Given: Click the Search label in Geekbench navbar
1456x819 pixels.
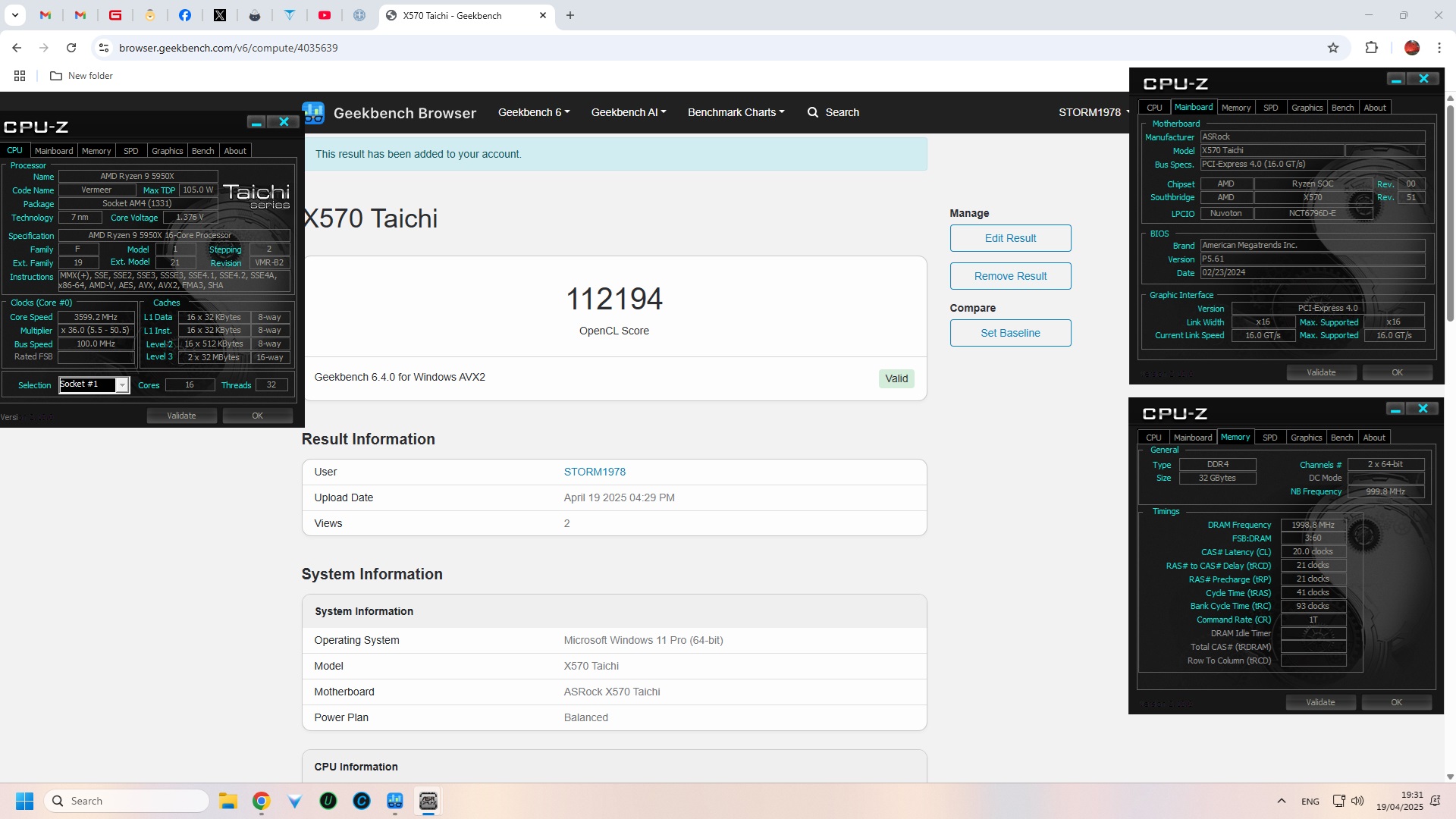Looking at the screenshot, I should point(842,112).
